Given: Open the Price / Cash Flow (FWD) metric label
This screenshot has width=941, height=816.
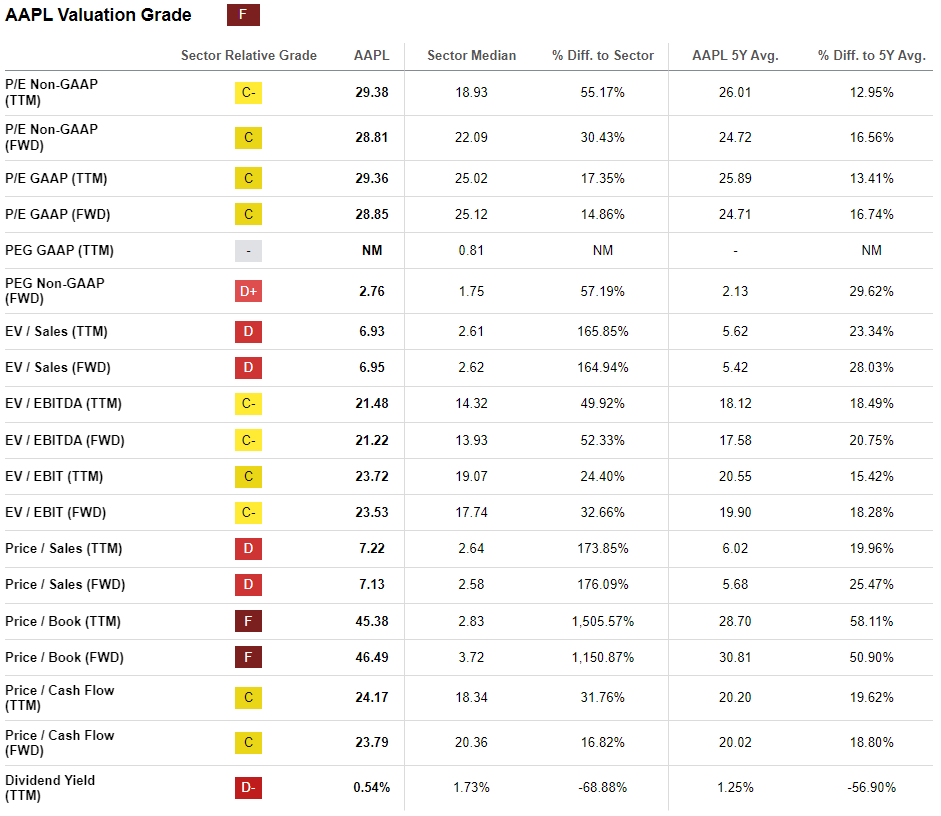Looking at the screenshot, I should (x=60, y=743).
